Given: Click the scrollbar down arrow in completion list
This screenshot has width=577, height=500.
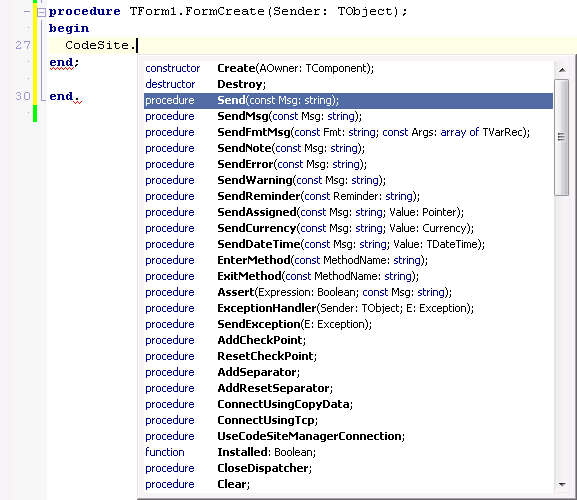Looking at the screenshot, I should 562,485.
